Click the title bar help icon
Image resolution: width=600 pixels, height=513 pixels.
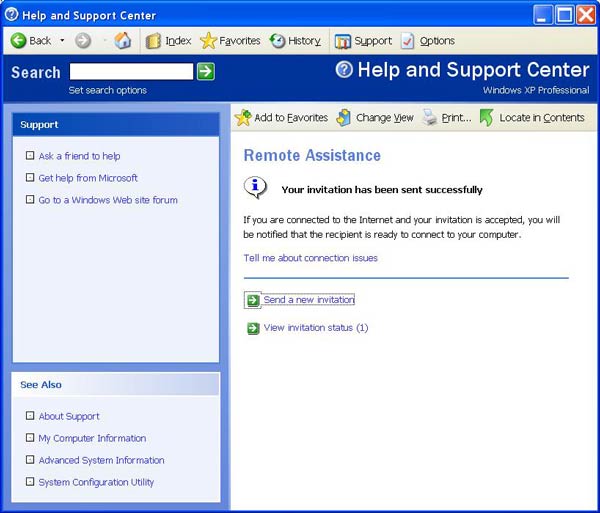point(11,15)
